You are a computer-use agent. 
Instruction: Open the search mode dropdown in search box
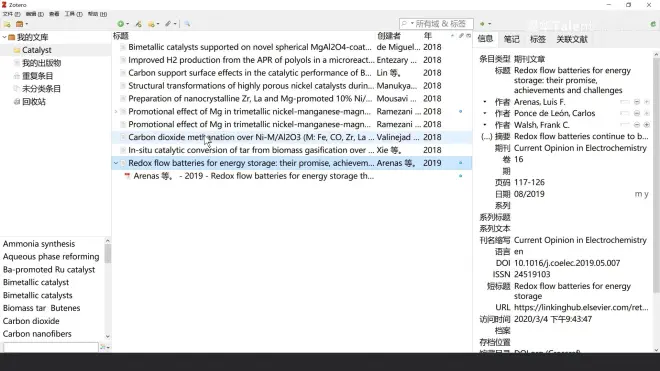pyautogui.click(x=407, y=24)
